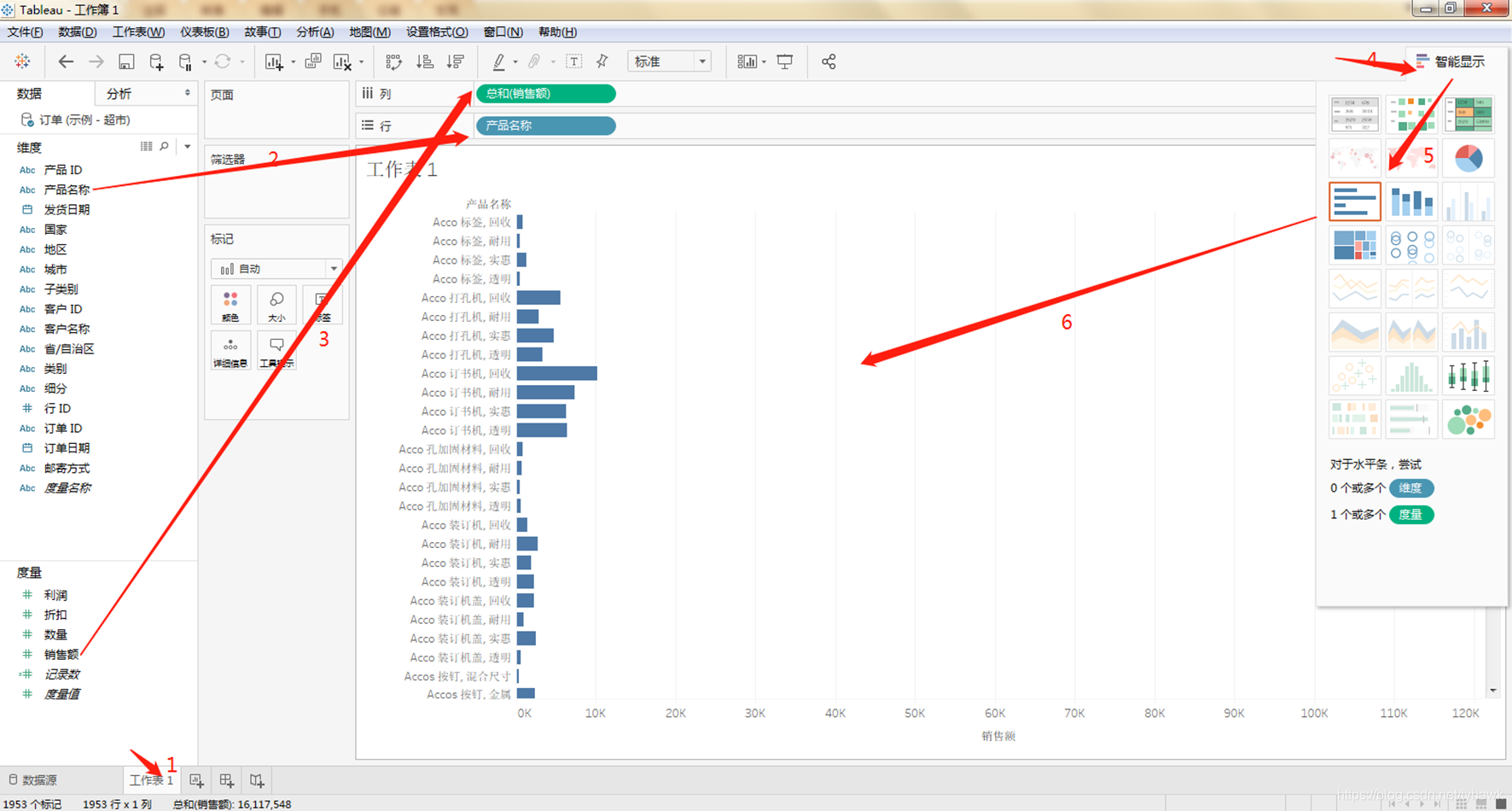Select the 利润 measure field
This screenshot has height=811, width=1512.
(x=55, y=595)
